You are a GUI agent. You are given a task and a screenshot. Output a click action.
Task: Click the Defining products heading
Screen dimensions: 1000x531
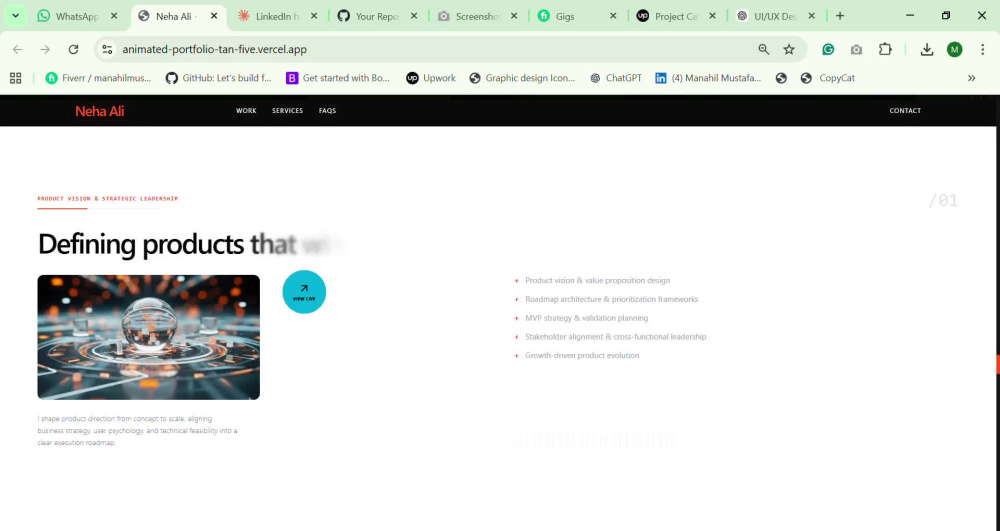[191, 244]
